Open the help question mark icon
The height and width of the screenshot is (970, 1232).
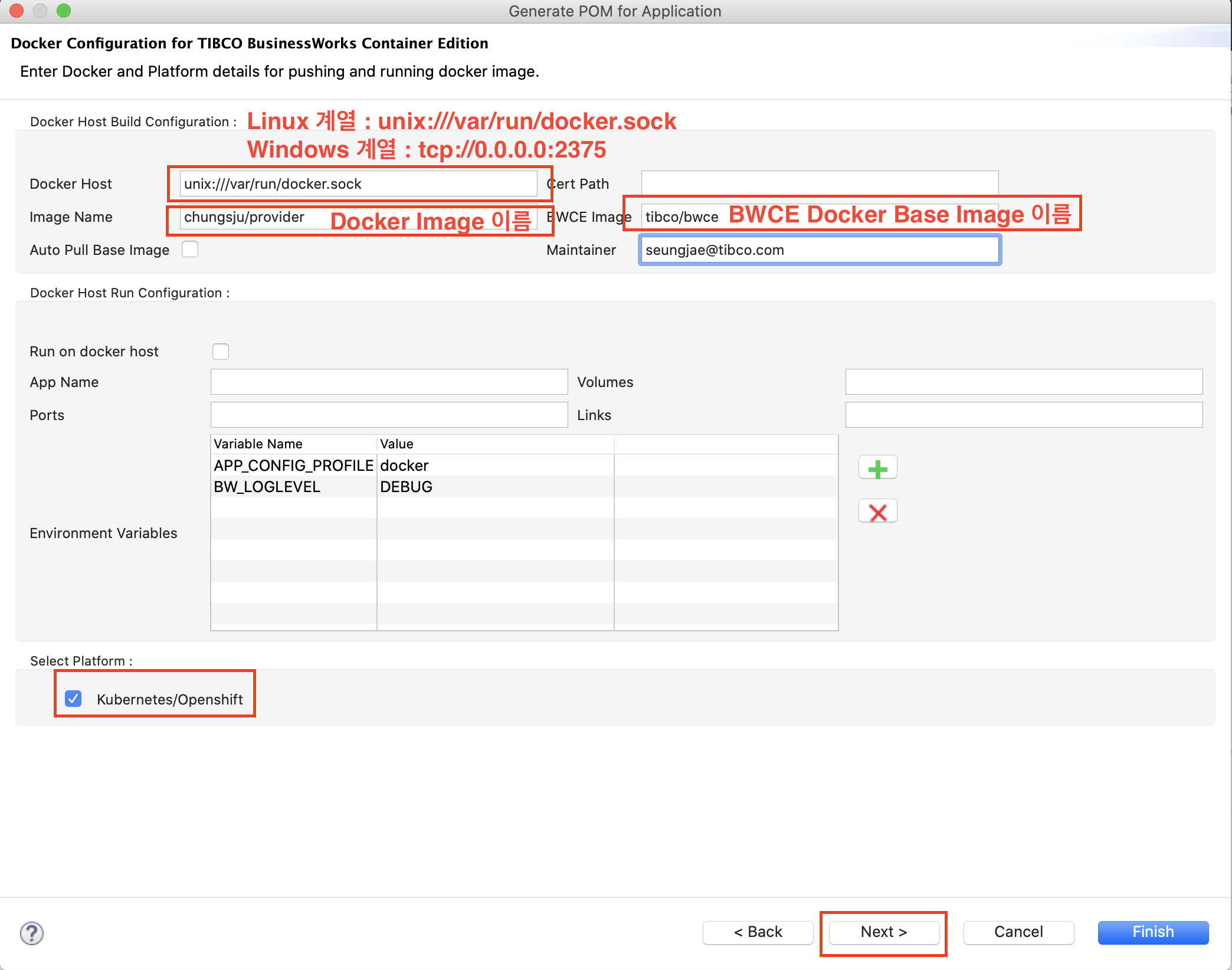pyautogui.click(x=32, y=933)
